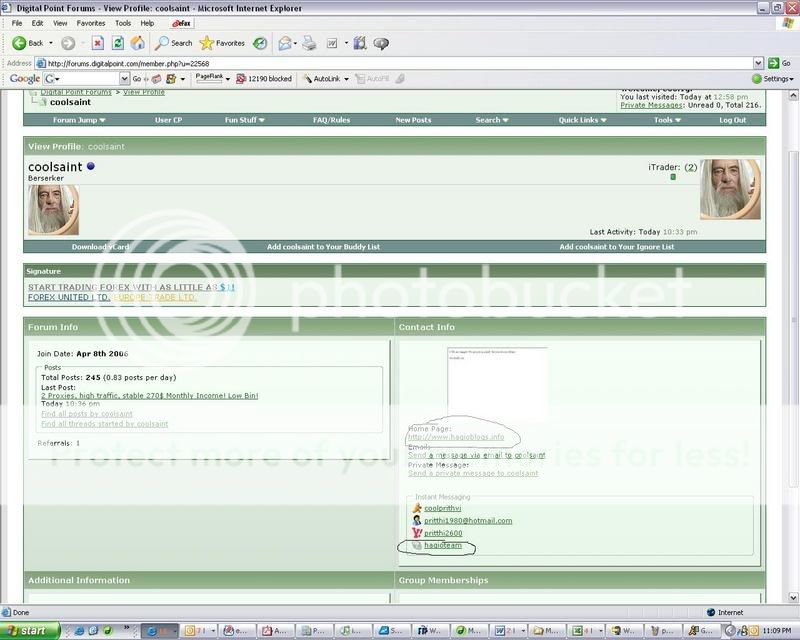This screenshot has width=800, height=640.
Task: Click the iTrader green rating square
Action: [673, 177]
